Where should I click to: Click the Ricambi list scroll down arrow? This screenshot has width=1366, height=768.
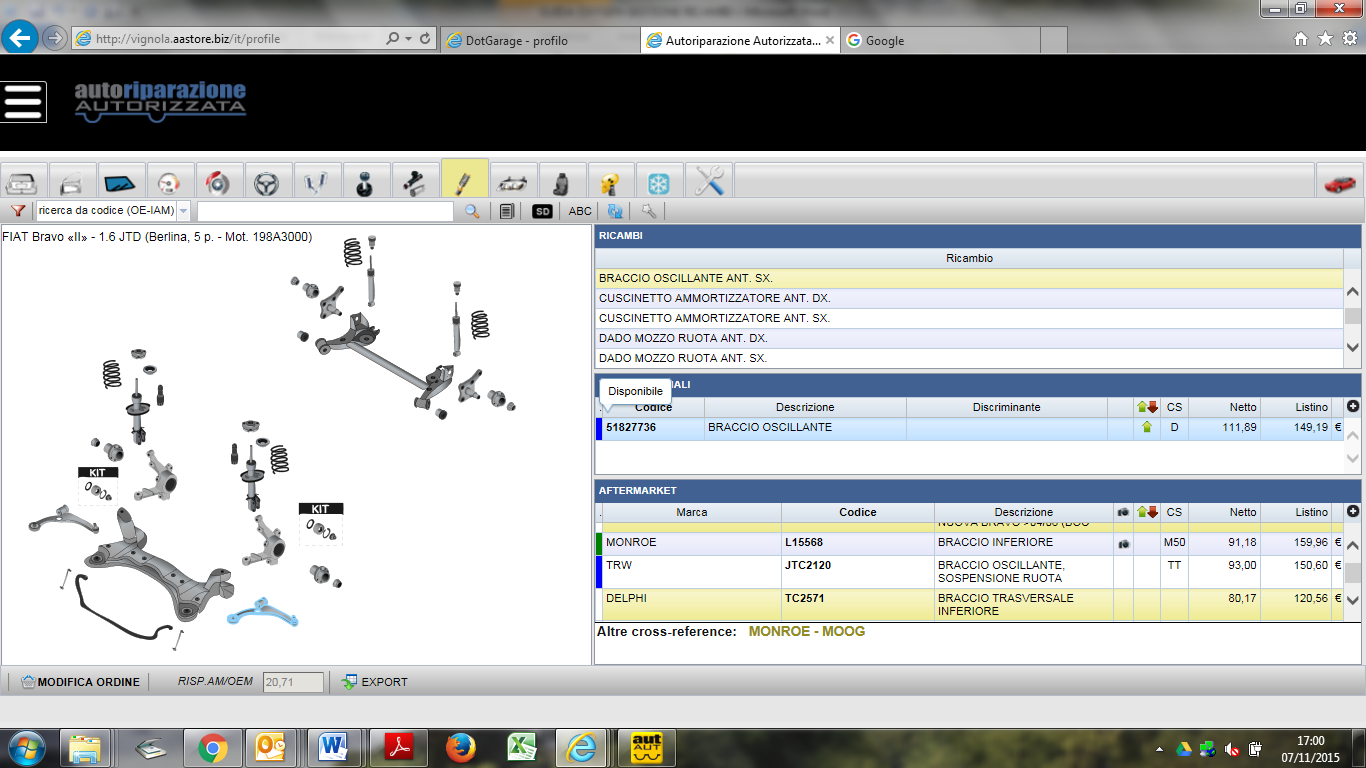(1353, 348)
